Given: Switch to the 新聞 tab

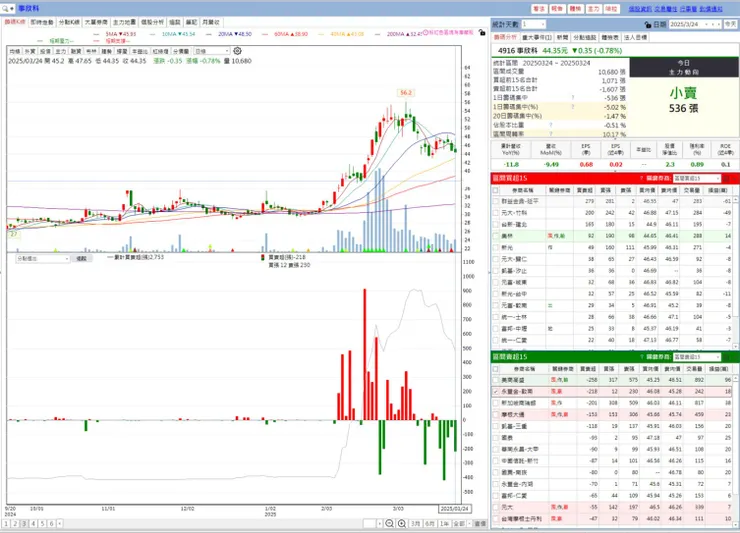Looking at the screenshot, I should pyautogui.click(x=562, y=37).
